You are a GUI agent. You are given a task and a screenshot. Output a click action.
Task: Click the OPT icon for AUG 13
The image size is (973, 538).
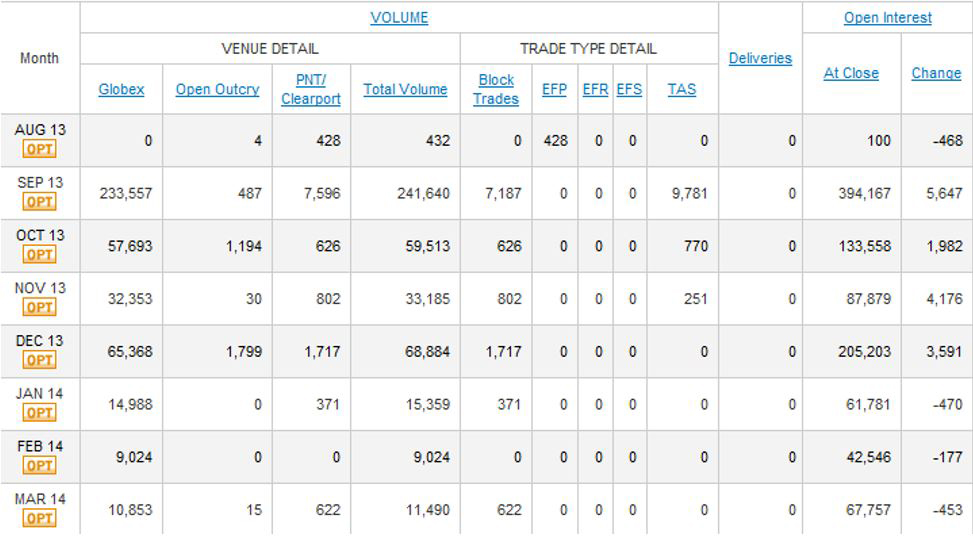click(x=40, y=149)
